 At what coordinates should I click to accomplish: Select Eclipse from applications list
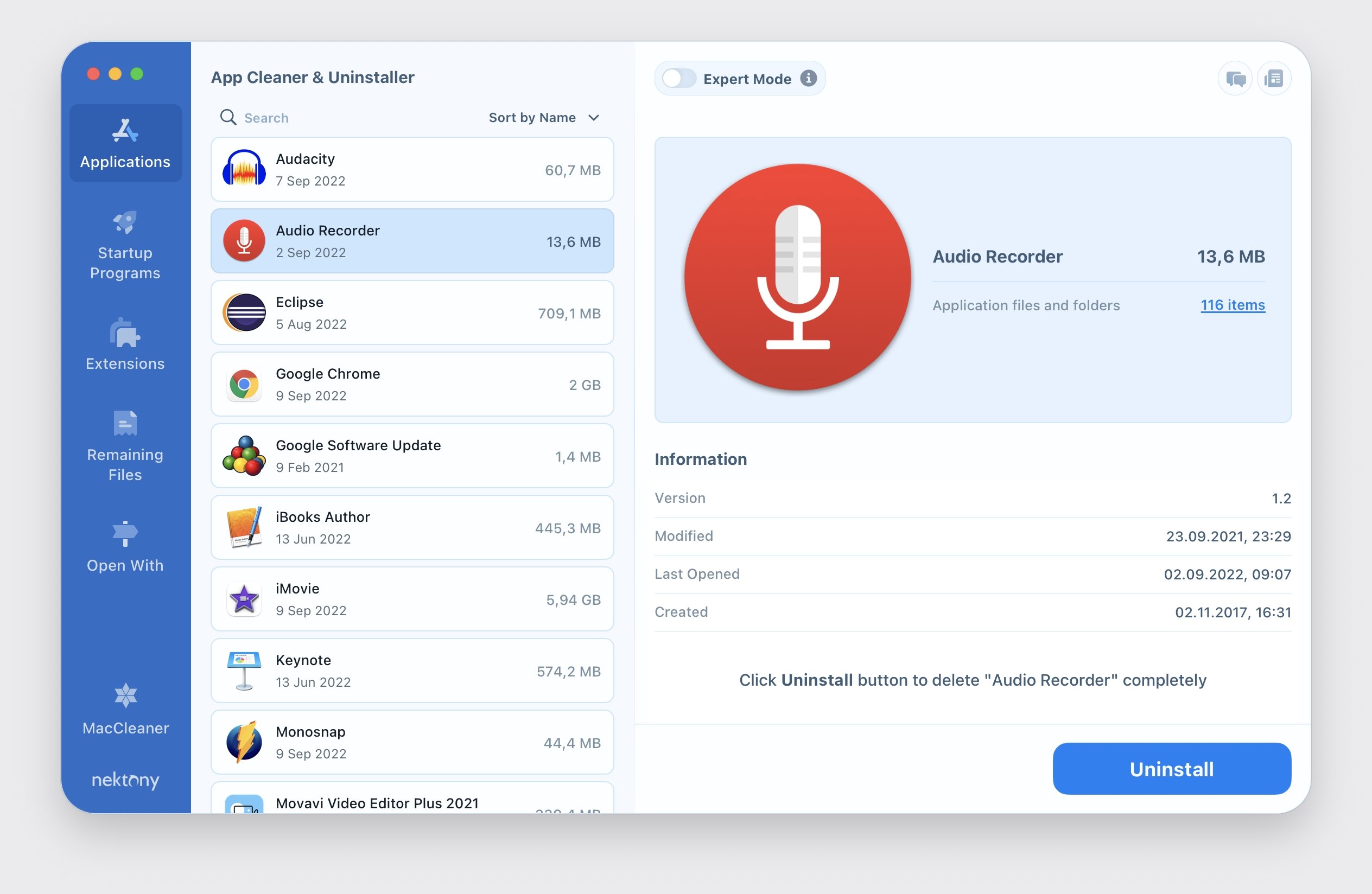tap(413, 312)
